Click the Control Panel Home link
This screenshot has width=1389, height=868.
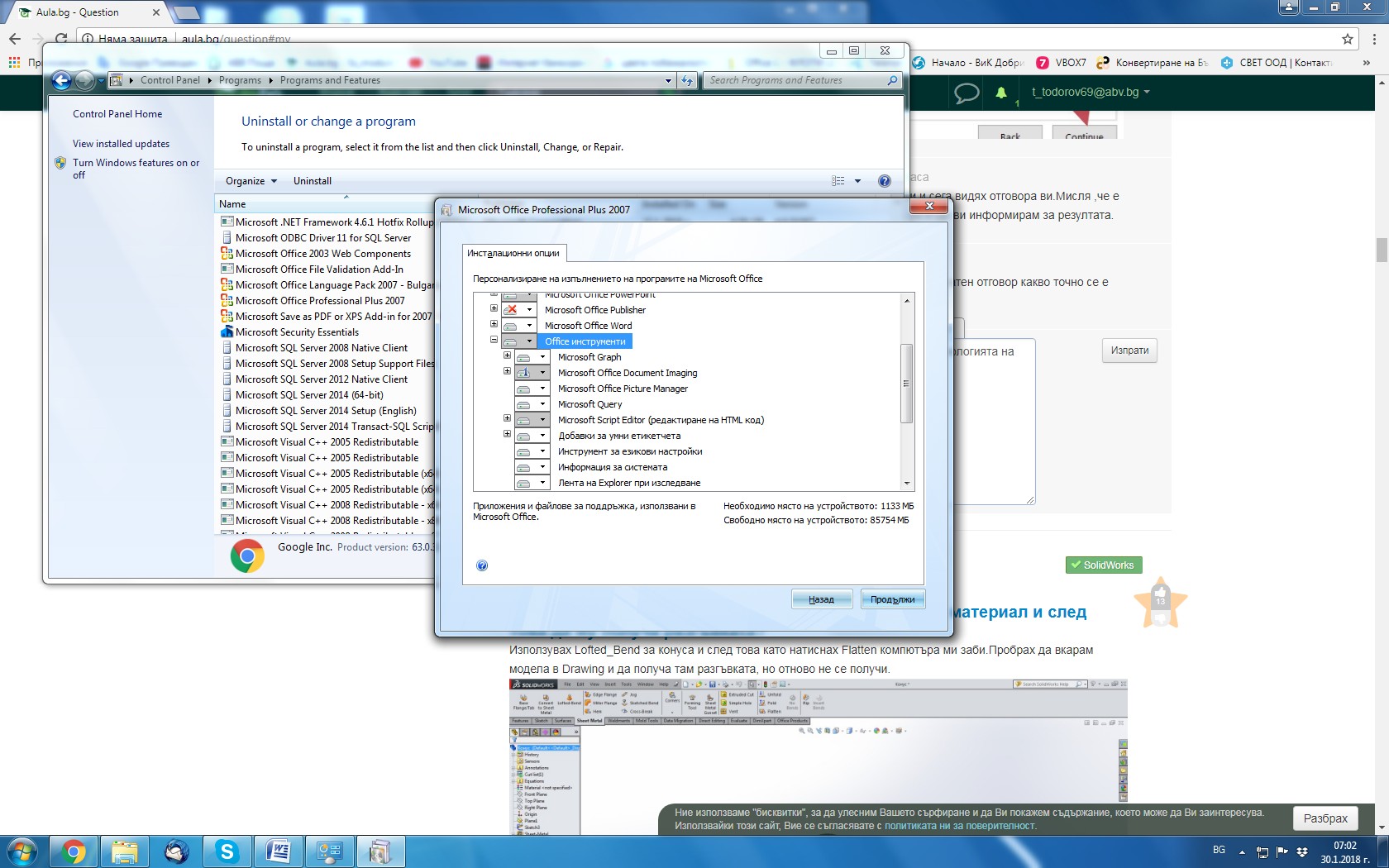(x=117, y=114)
